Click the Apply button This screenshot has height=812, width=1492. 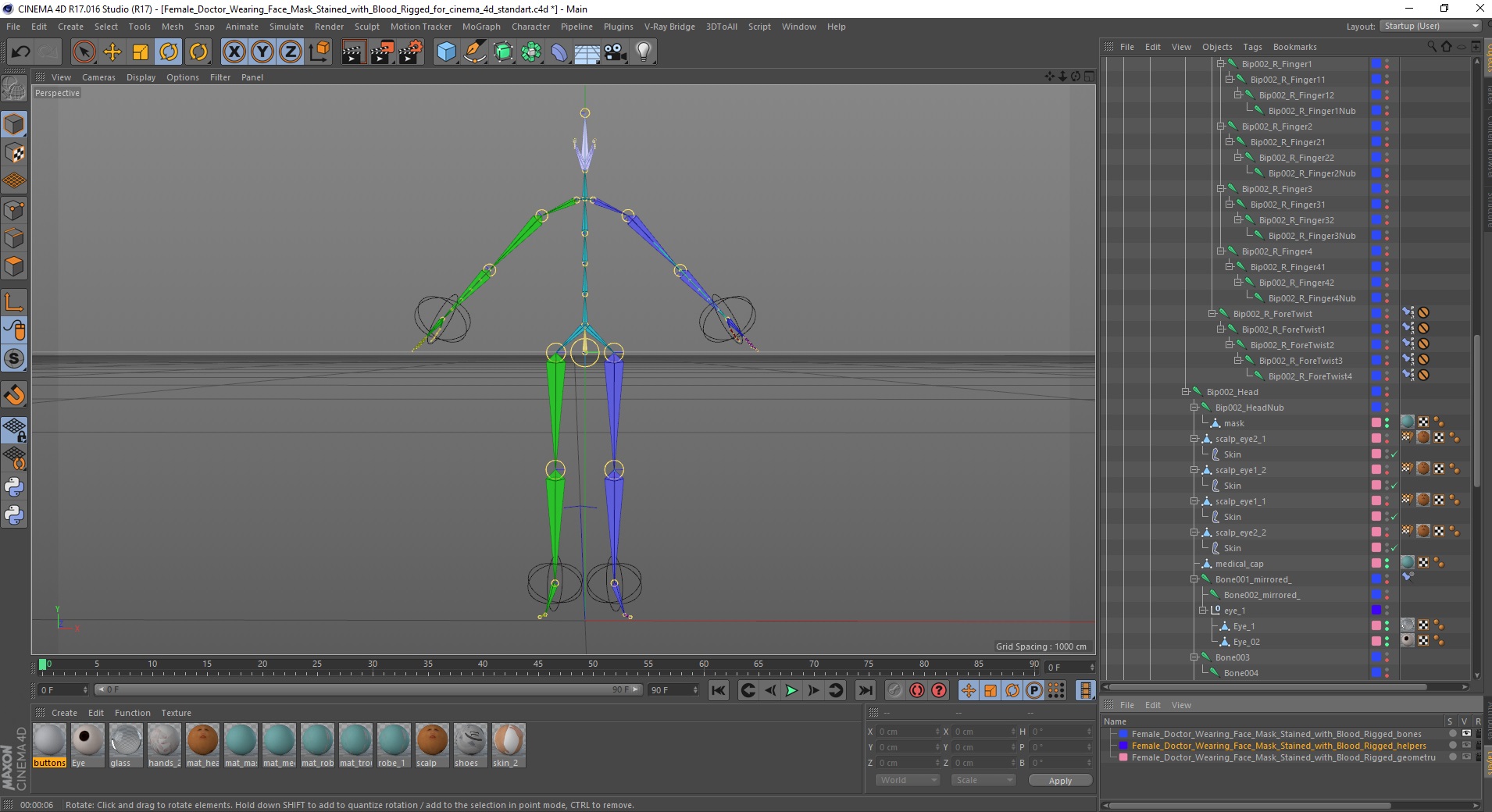[1060, 781]
